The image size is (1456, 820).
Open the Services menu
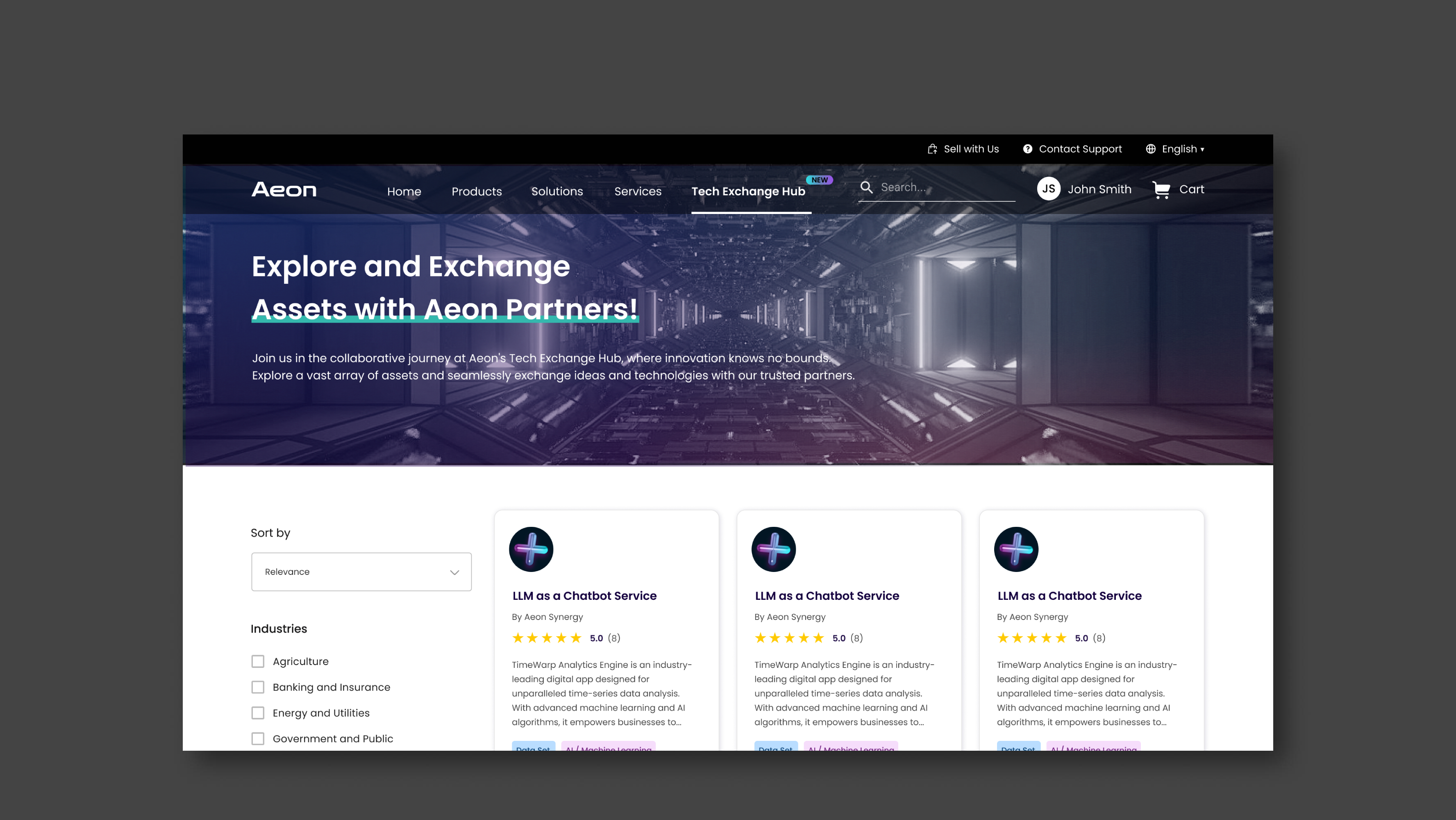(638, 191)
